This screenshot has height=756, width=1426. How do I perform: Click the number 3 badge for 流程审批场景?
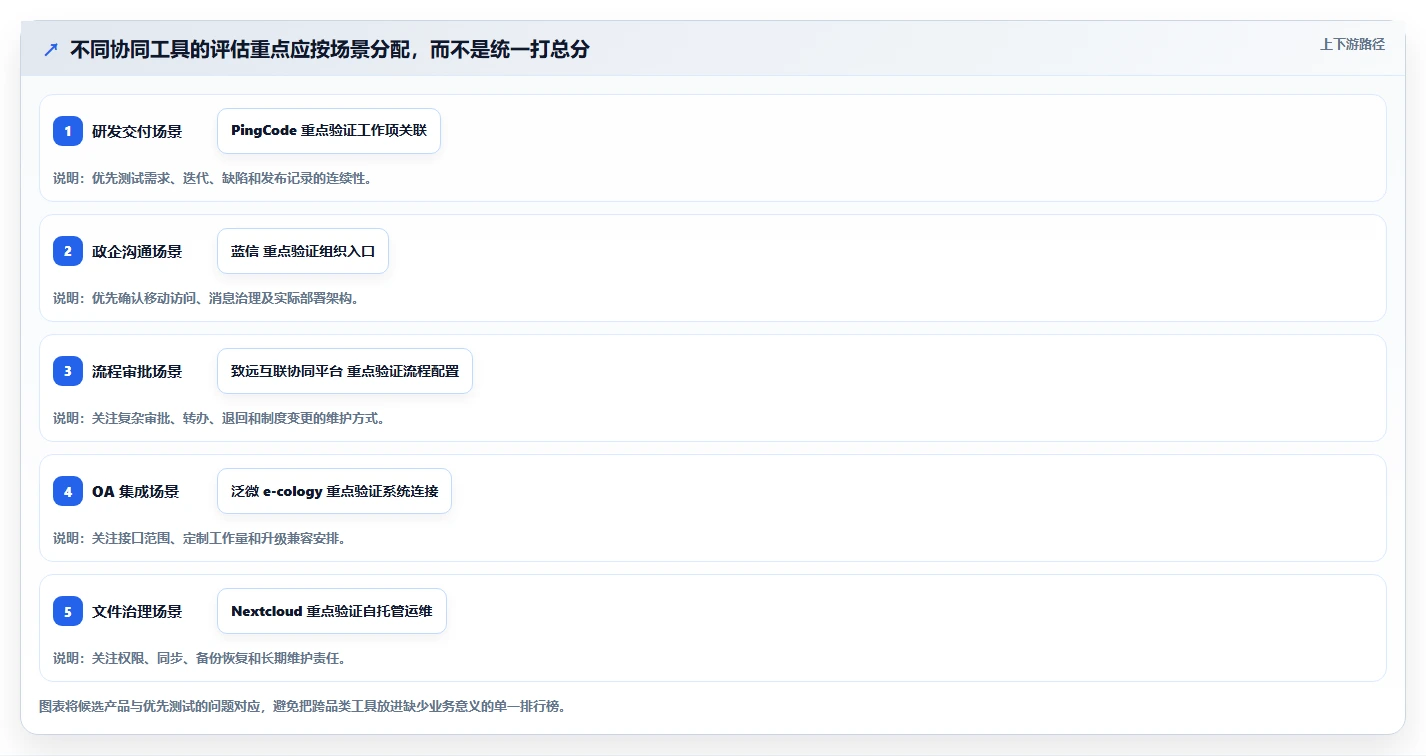tap(68, 371)
